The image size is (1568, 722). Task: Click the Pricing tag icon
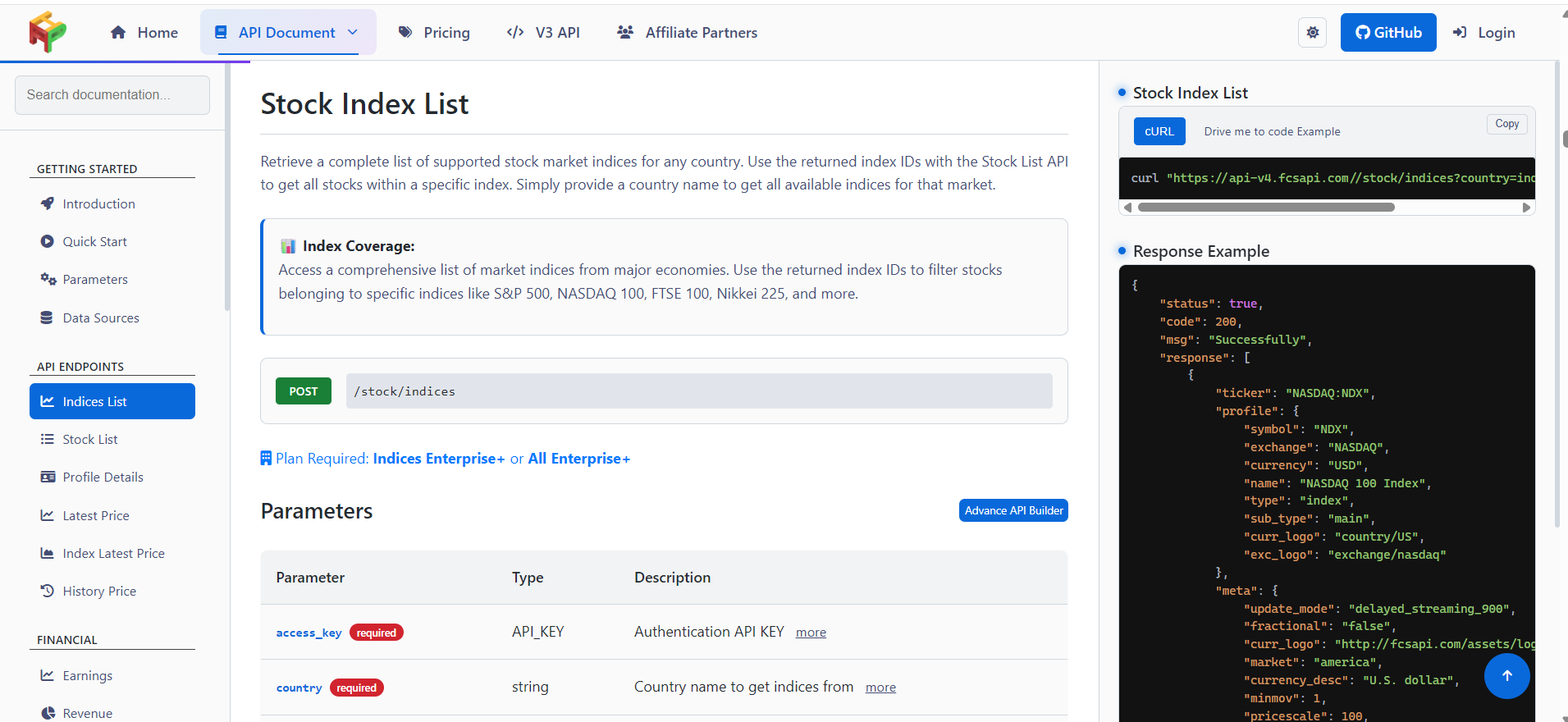[405, 33]
